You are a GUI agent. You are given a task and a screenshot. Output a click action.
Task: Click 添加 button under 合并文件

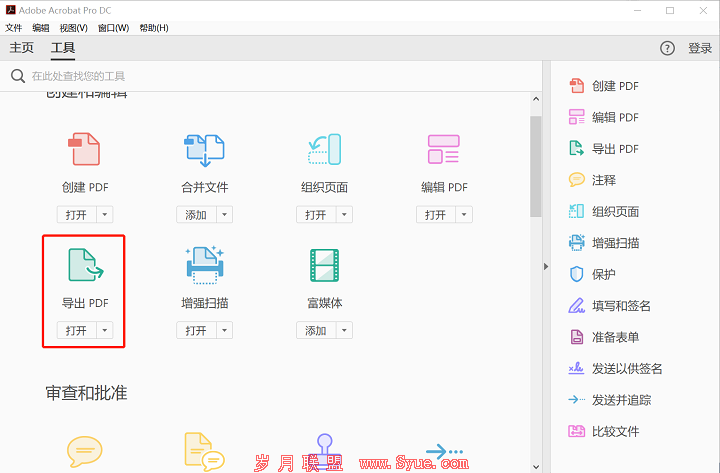pos(197,214)
